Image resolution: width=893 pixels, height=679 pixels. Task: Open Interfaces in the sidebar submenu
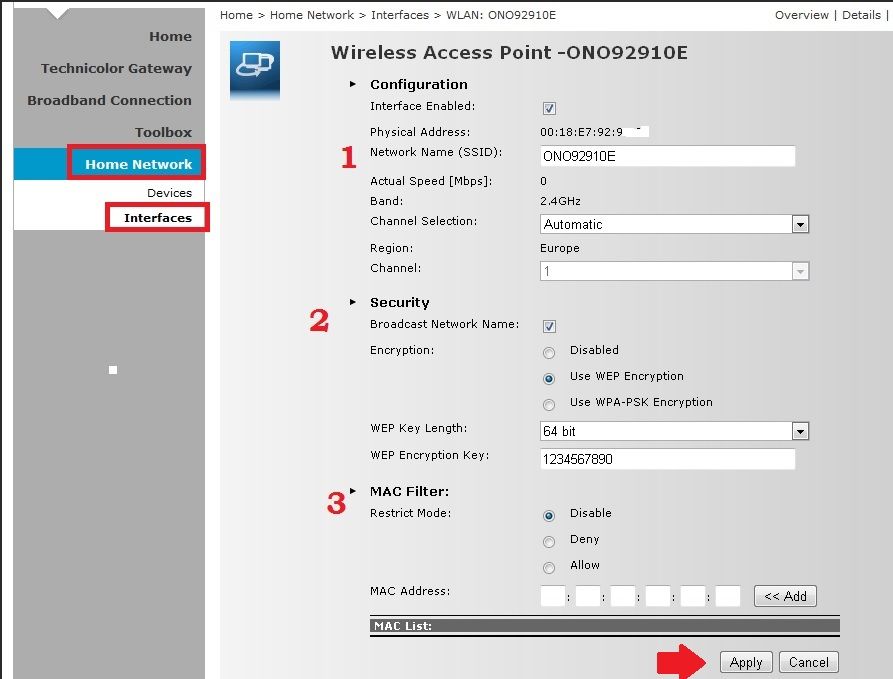158,218
